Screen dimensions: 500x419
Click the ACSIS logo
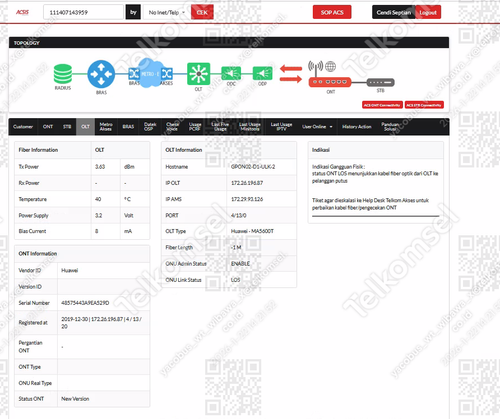22,12
